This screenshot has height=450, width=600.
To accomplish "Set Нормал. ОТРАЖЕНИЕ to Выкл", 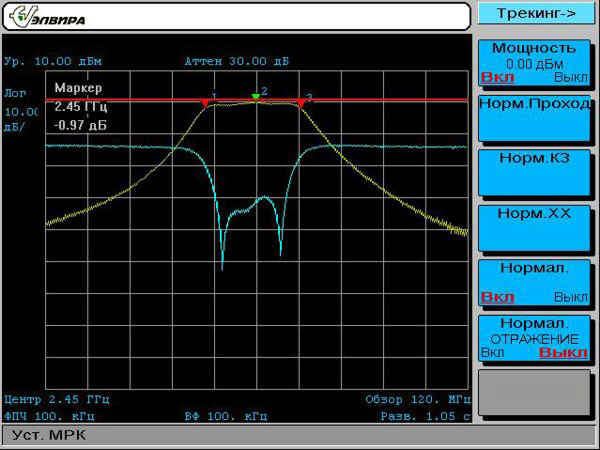I will click(563, 352).
